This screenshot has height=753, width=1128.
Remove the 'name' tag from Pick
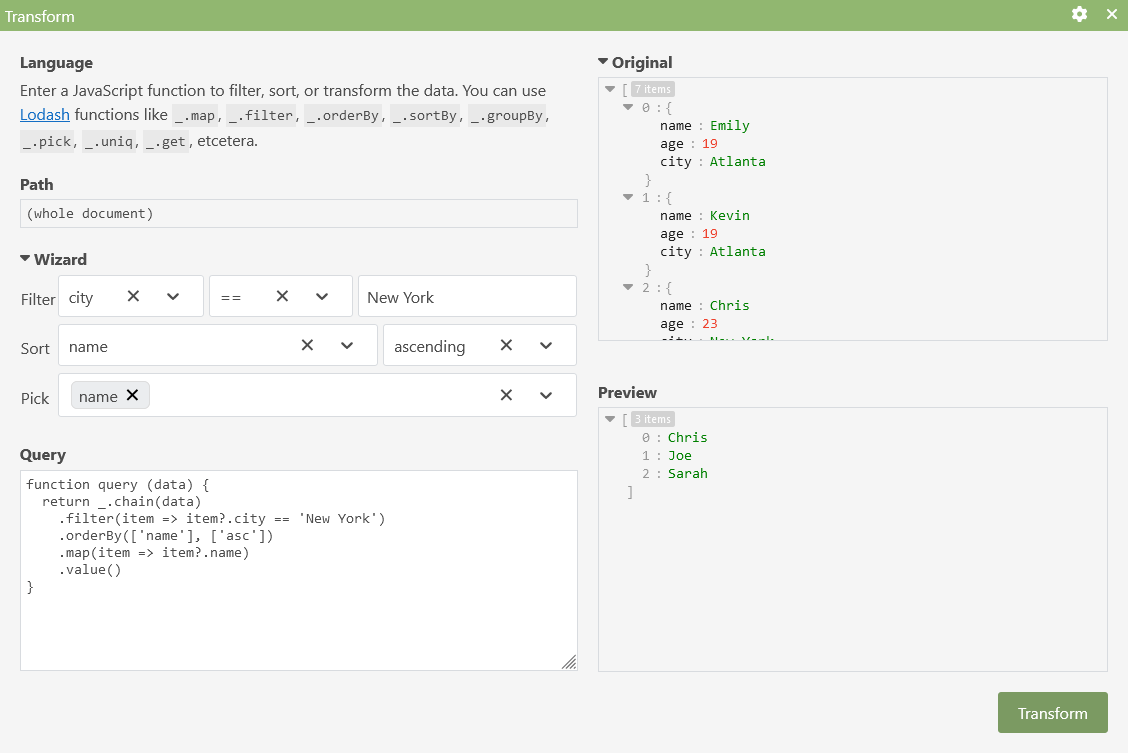[x=132, y=395]
